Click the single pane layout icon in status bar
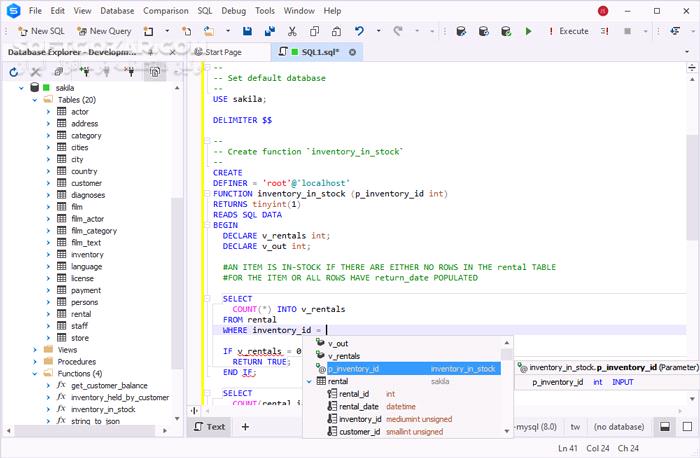Viewport: 700px width, 458px height. pos(688,427)
